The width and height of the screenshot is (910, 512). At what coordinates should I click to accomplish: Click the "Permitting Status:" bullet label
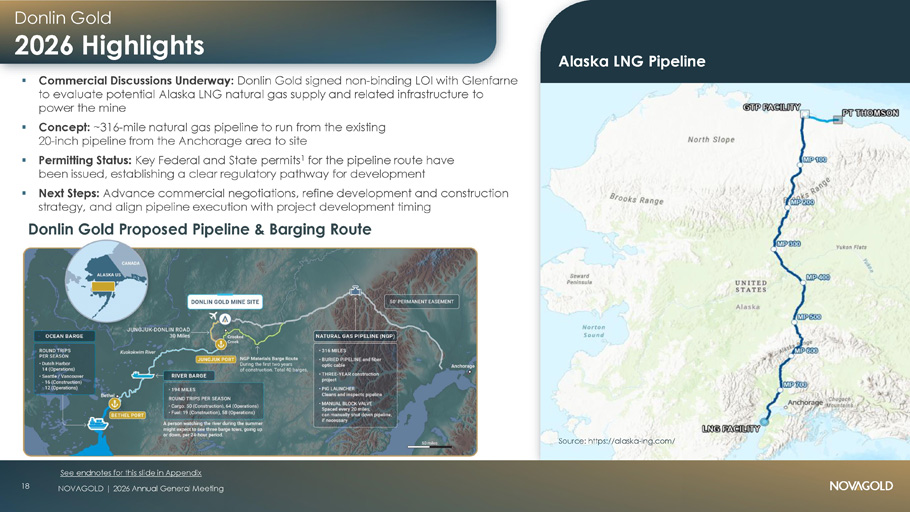pos(85,160)
